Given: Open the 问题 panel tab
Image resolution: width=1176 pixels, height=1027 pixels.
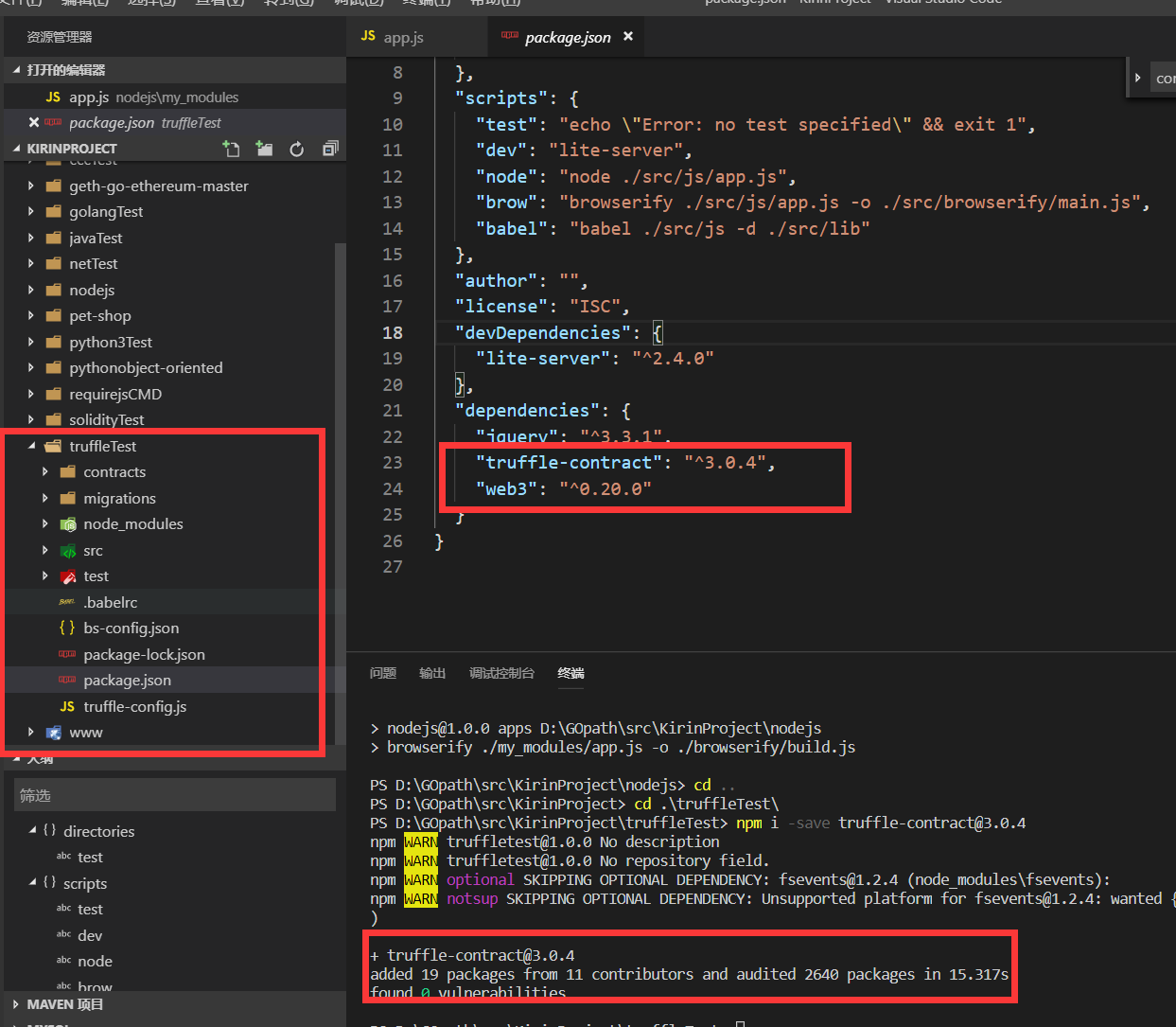Looking at the screenshot, I should pos(383,673).
